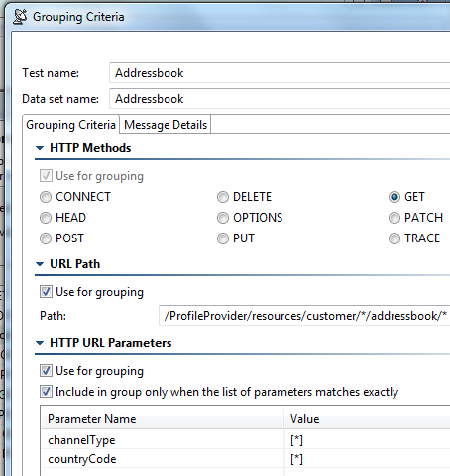Choose the DELETE HTTP method

tap(223, 197)
